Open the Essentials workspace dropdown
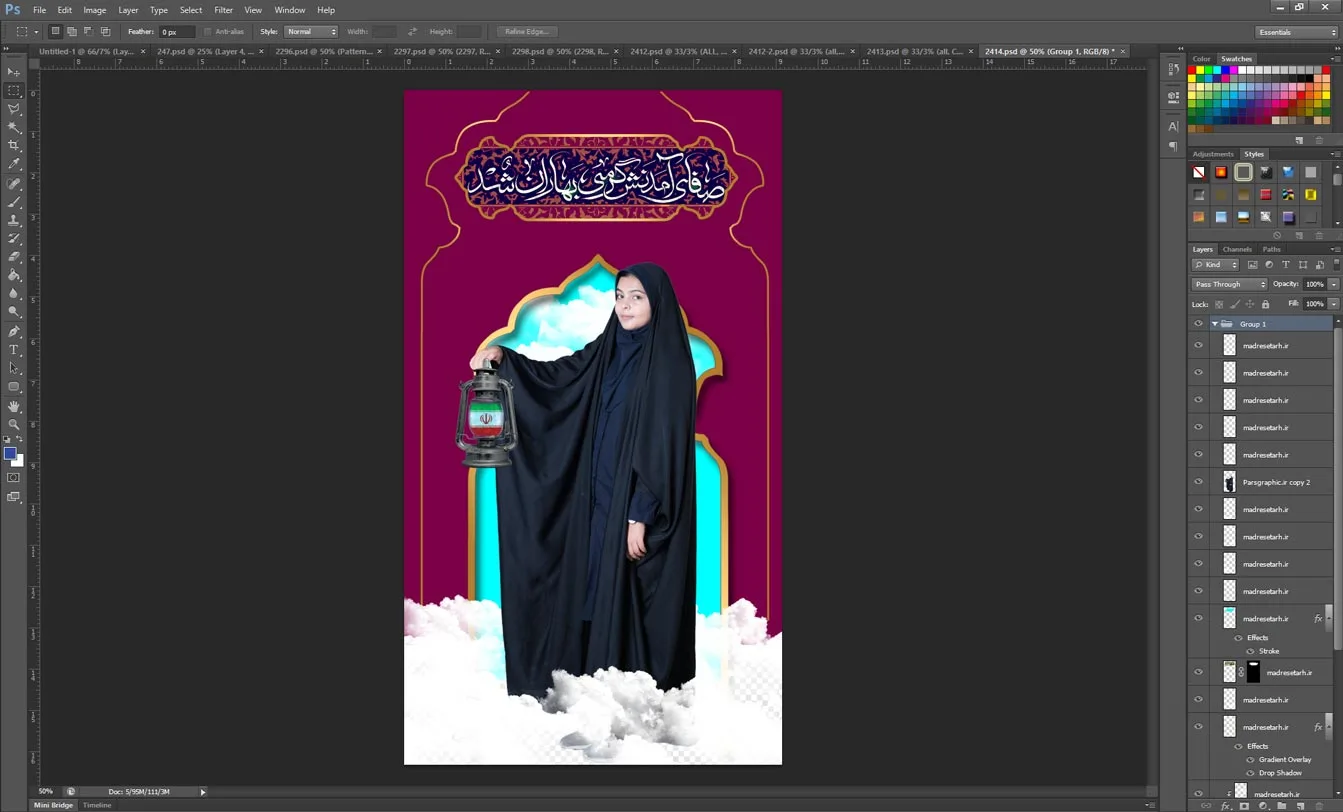Image resolution: width=1343 pixels, height=812 pixels. point(1297,32)
